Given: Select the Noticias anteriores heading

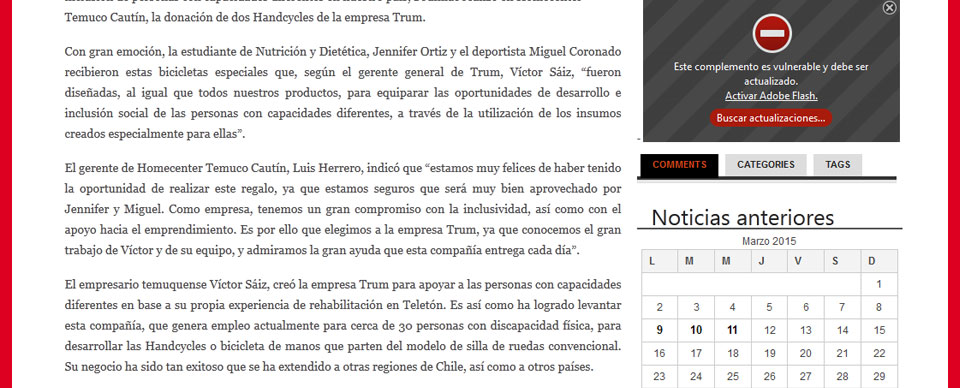Looking at the screenshot, I should click(742, 217).
